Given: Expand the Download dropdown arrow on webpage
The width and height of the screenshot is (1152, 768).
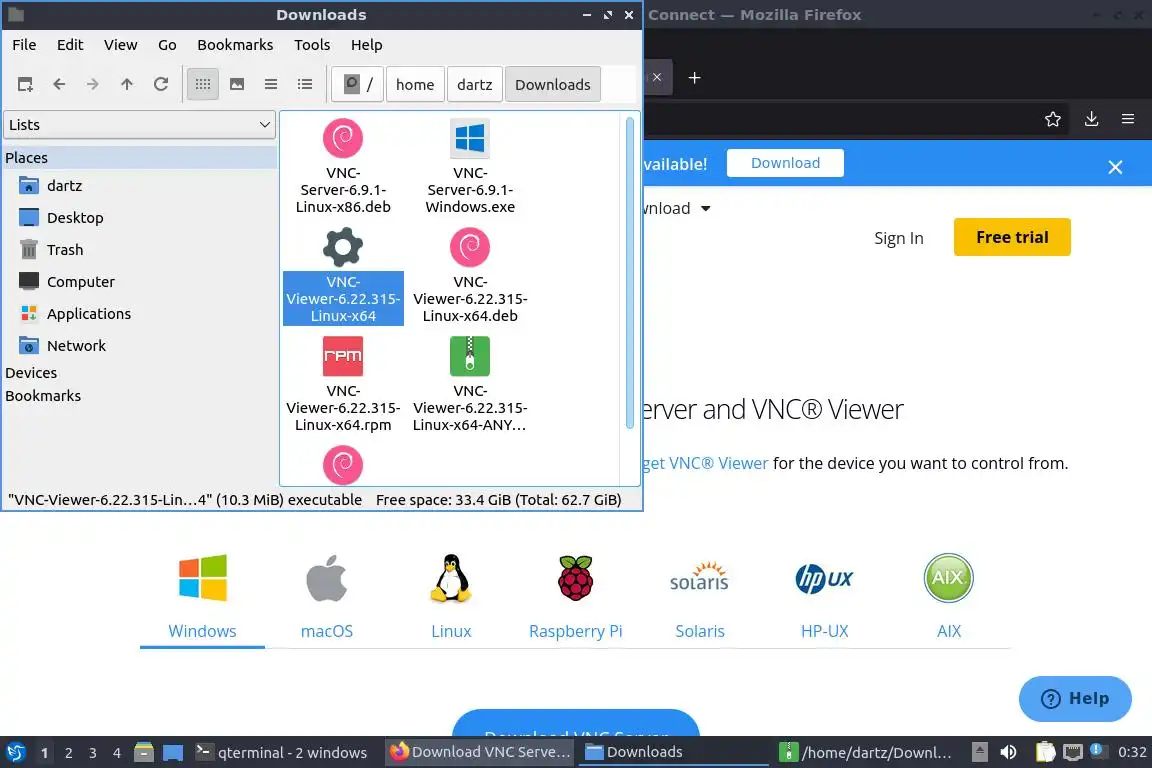Looking at the screenshot, I should click(x=705, y=209).
